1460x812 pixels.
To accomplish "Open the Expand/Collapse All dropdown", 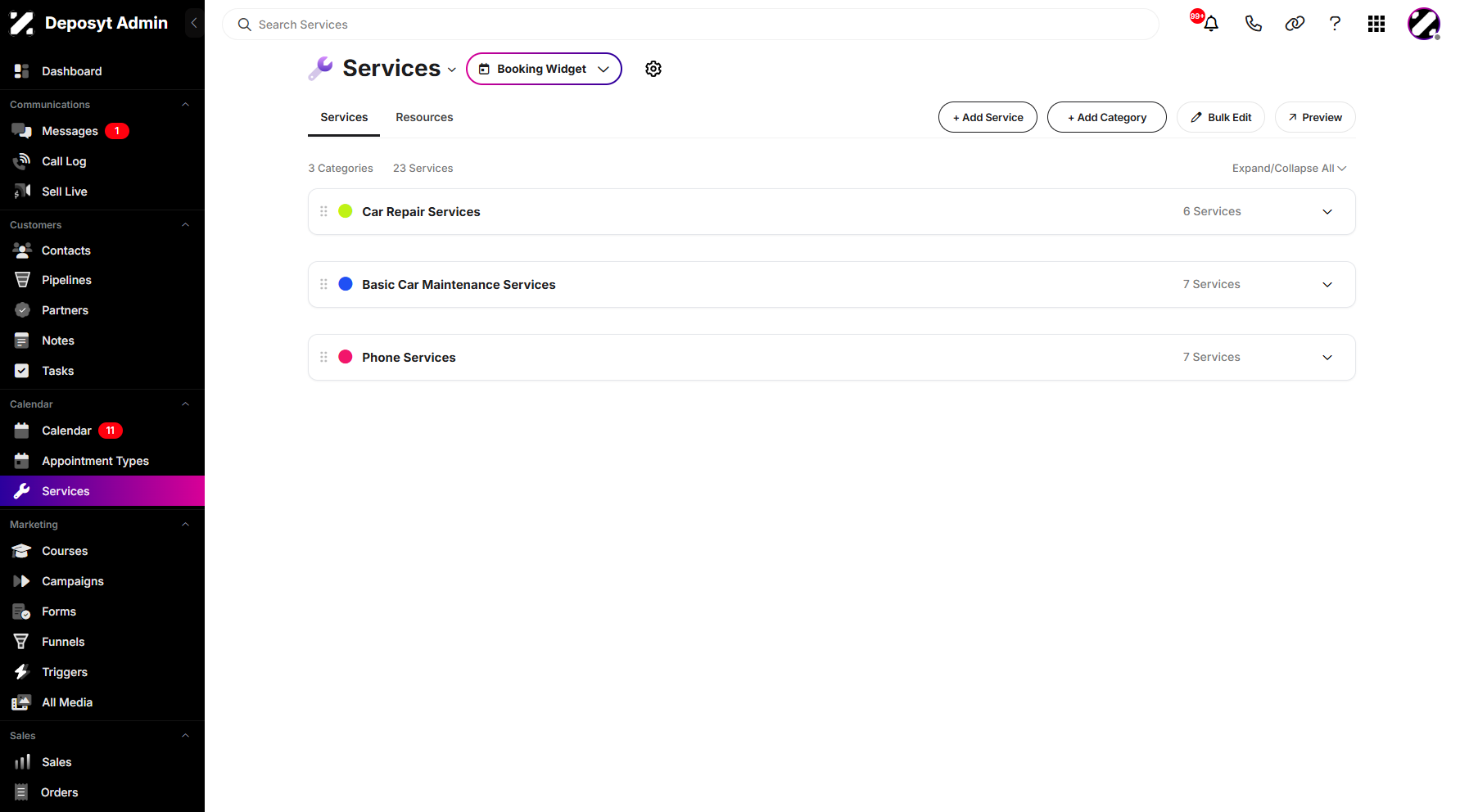I will 1289,168.
